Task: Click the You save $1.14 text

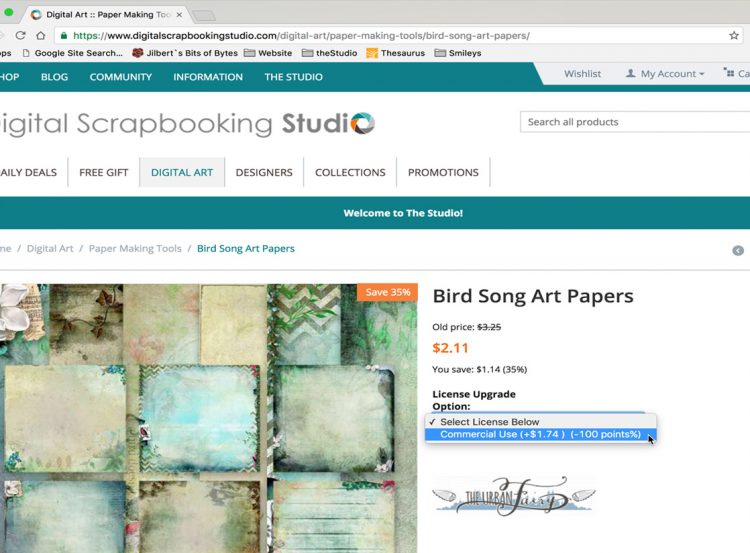Action: tap(479, 369)
